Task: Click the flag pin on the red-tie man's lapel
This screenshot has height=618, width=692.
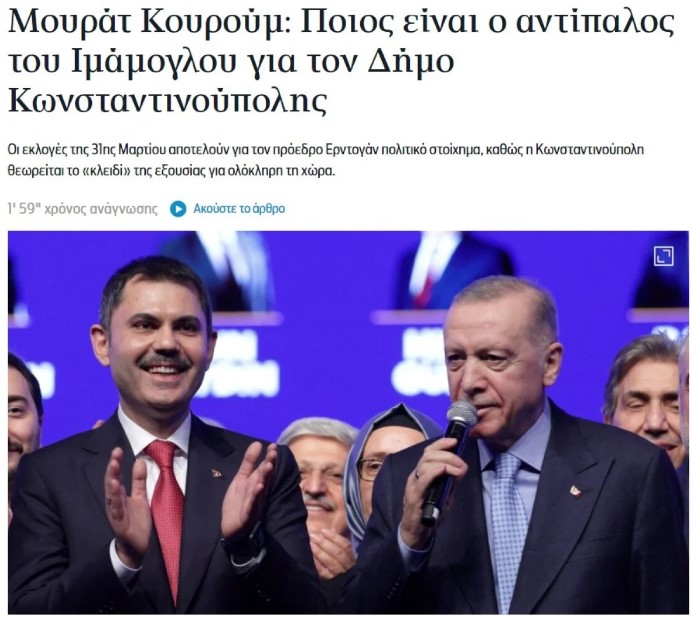Action: 217,475
